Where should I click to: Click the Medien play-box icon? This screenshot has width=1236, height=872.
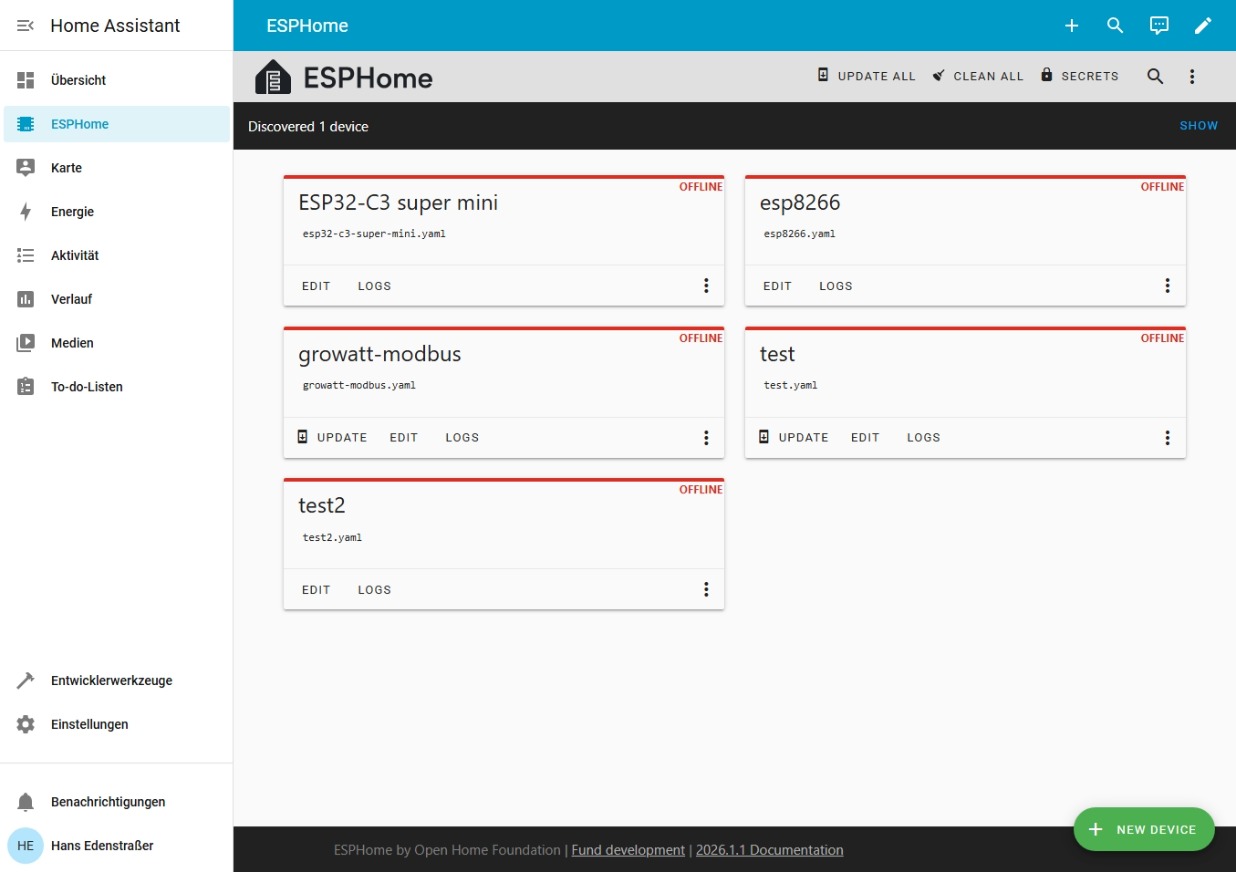point(26,343)
